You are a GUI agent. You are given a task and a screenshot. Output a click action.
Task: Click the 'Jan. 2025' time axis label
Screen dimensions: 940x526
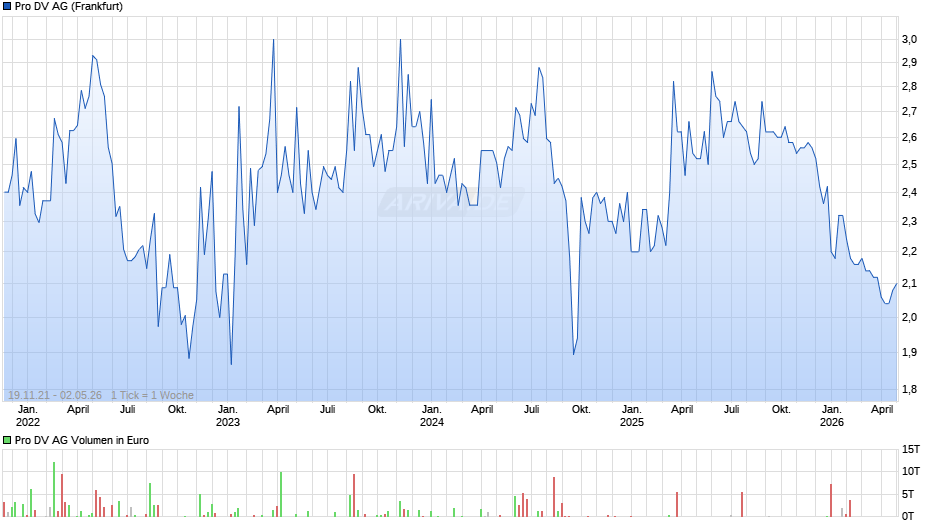point(632,416)
